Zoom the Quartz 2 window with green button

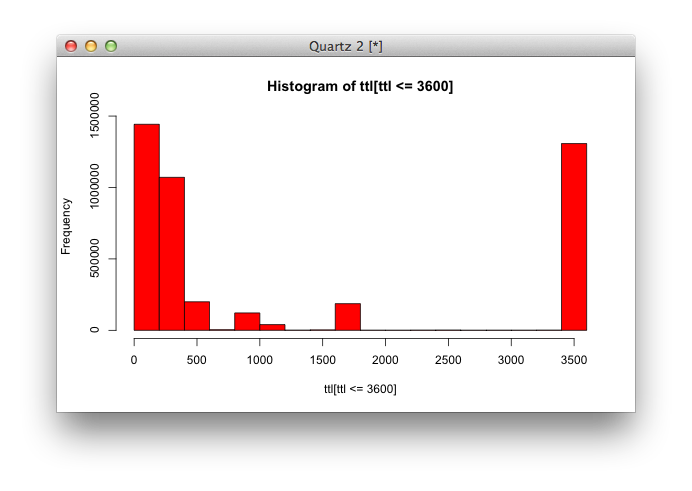[111, 46]
